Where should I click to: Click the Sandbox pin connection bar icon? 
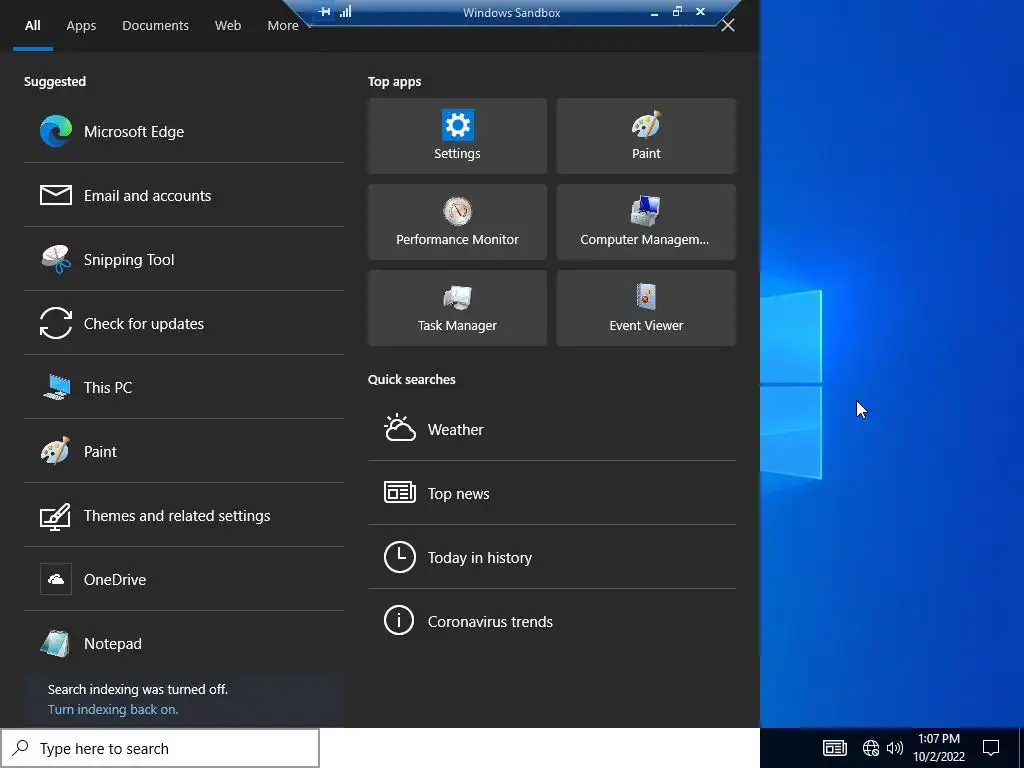(x=325, y=11)
